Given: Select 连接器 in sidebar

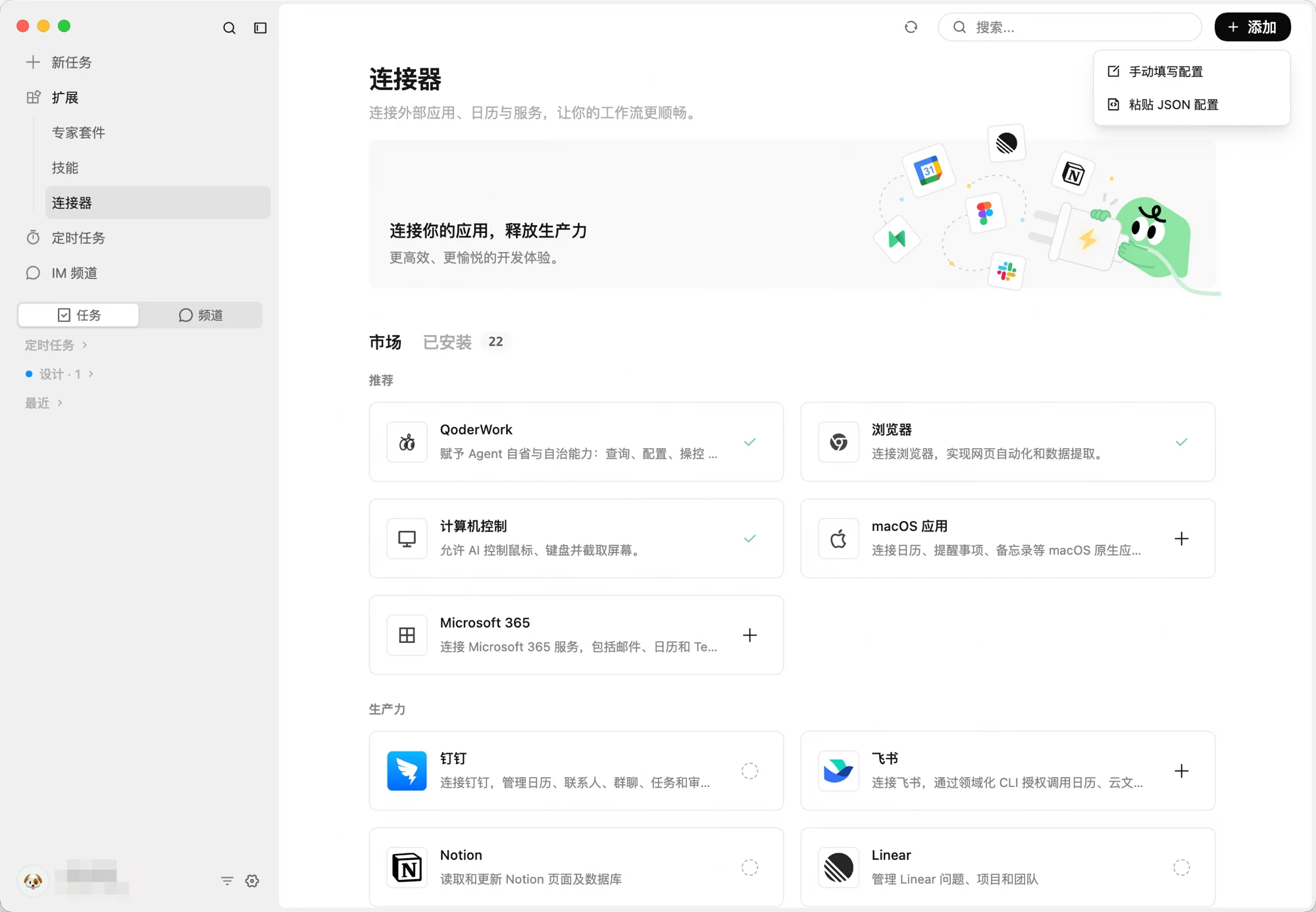Looking at the screenshot, I should click(x=158, y=203).
